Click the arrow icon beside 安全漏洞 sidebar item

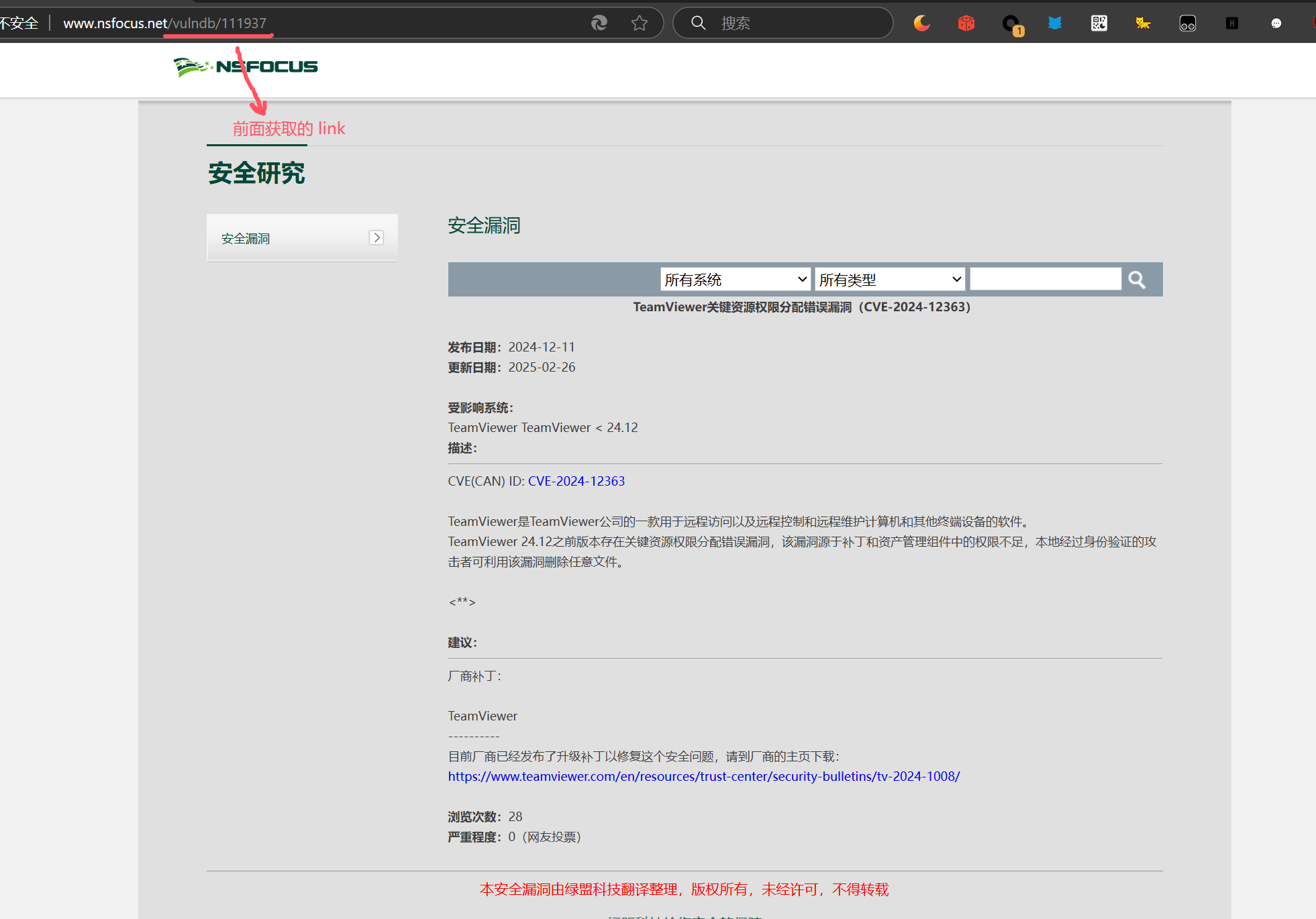pyautogui.click(x=376, y=237)
